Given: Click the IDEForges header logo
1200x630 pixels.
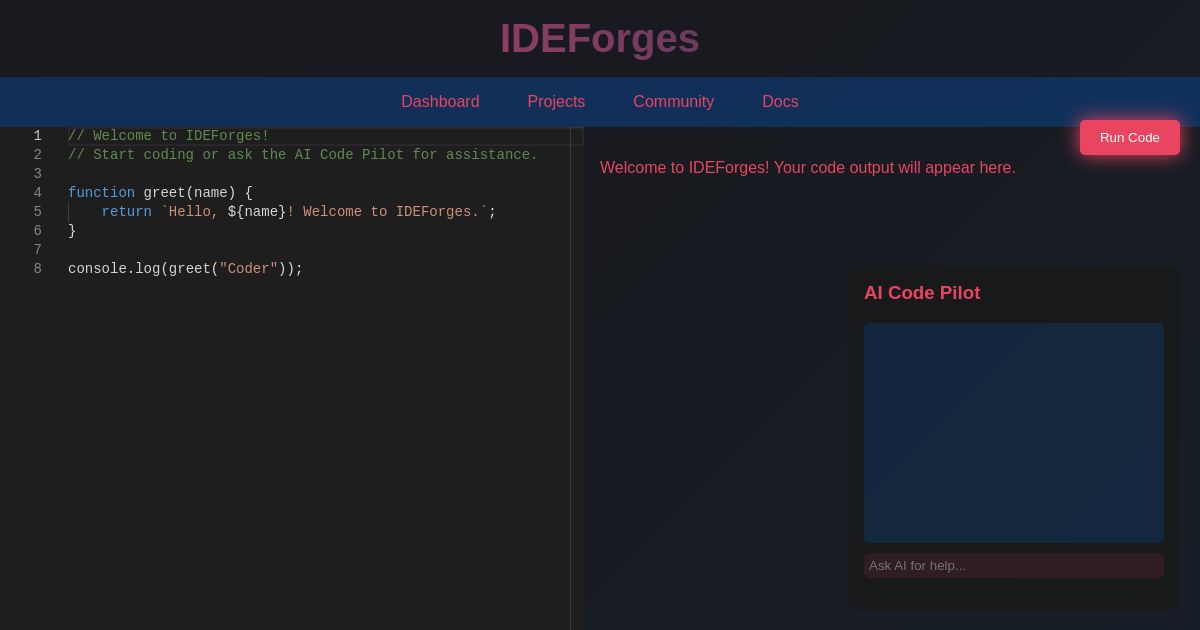Looking at the screenshot, I should 600,38.
